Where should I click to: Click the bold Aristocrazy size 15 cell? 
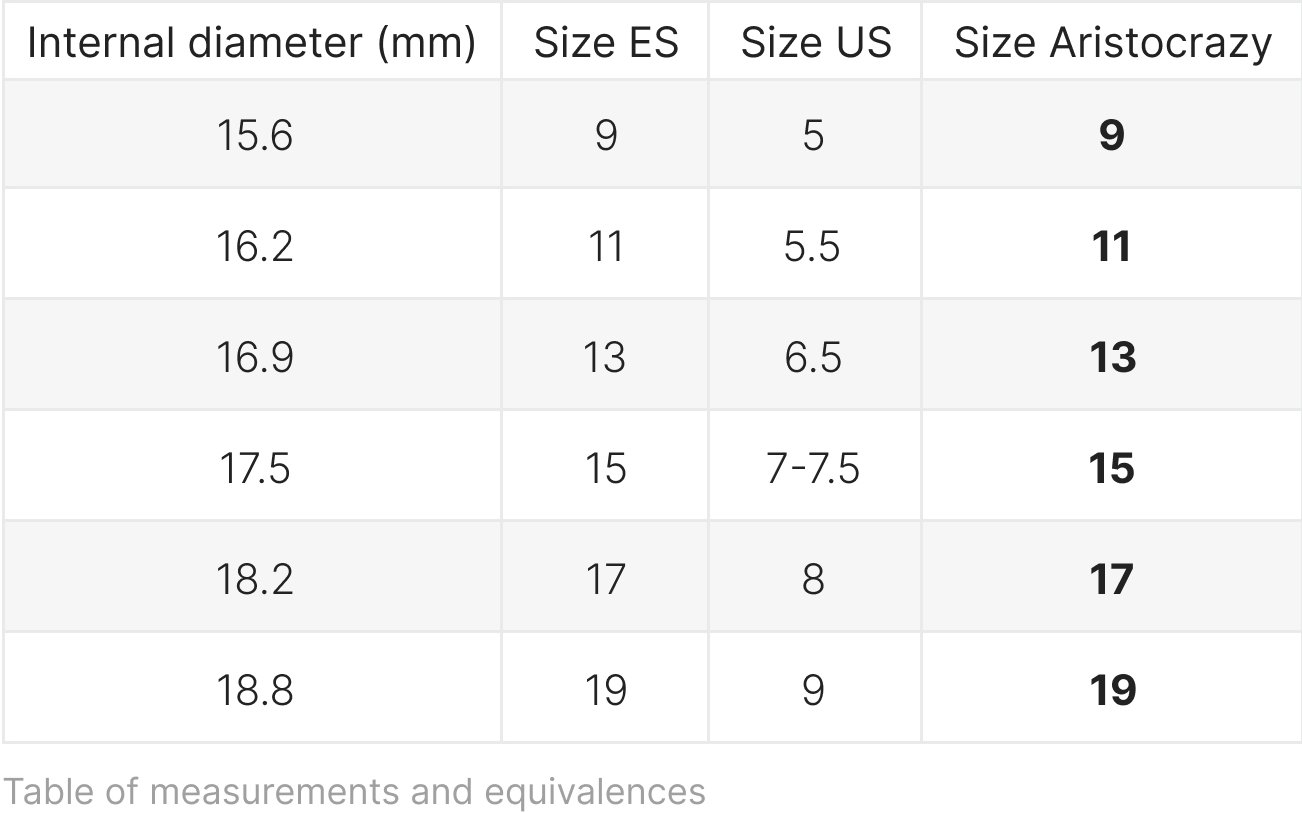point(1112,466)
